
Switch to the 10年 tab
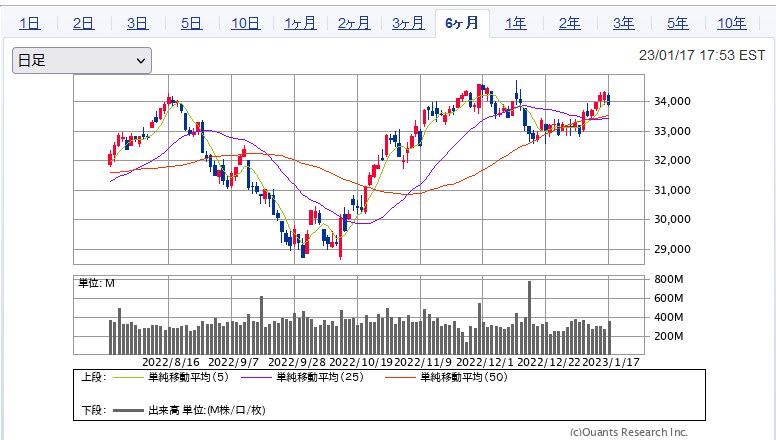[x=732, y=23]
